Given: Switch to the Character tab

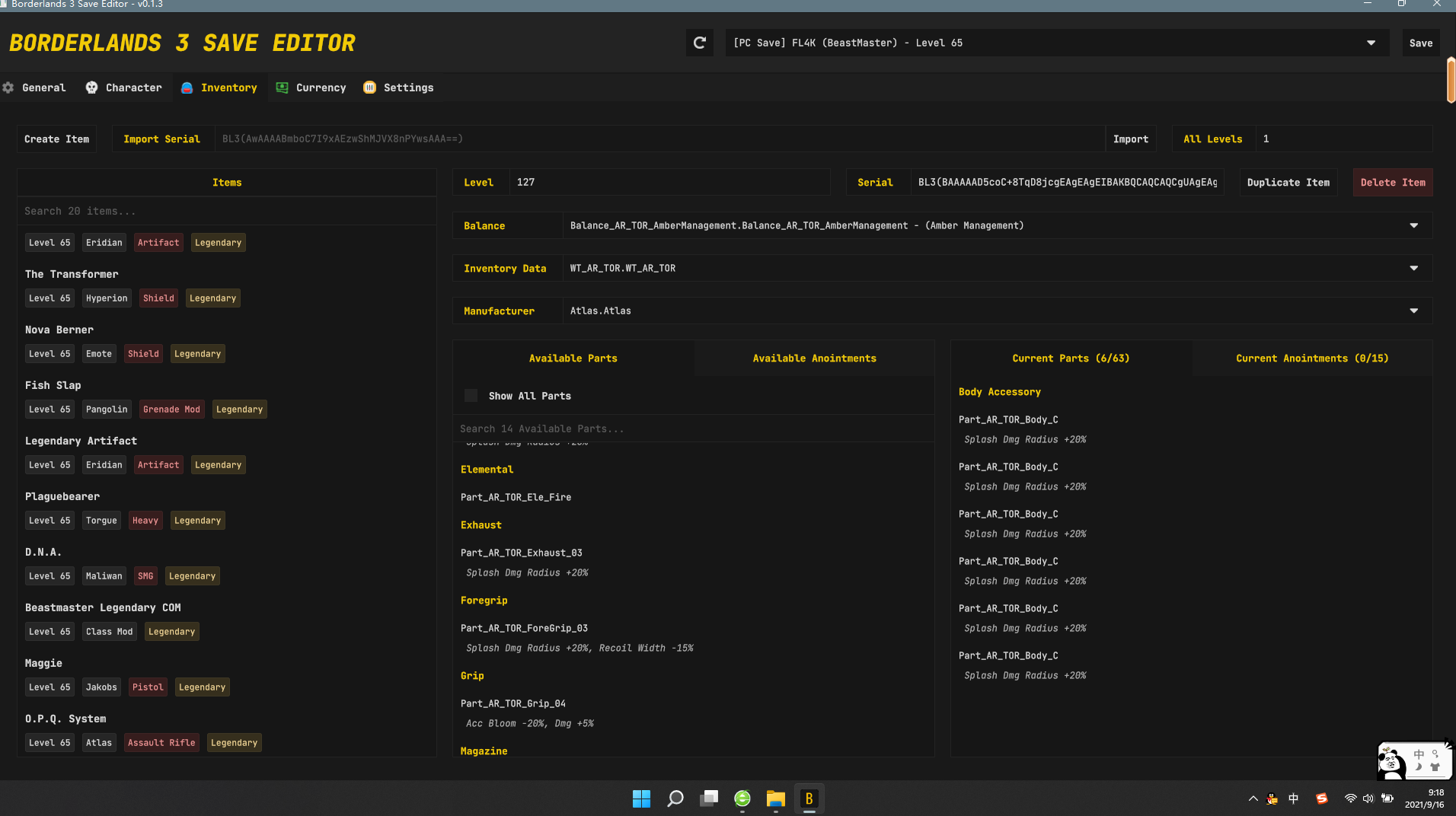Looking at the screenshot, I should [x=124, y=88].
